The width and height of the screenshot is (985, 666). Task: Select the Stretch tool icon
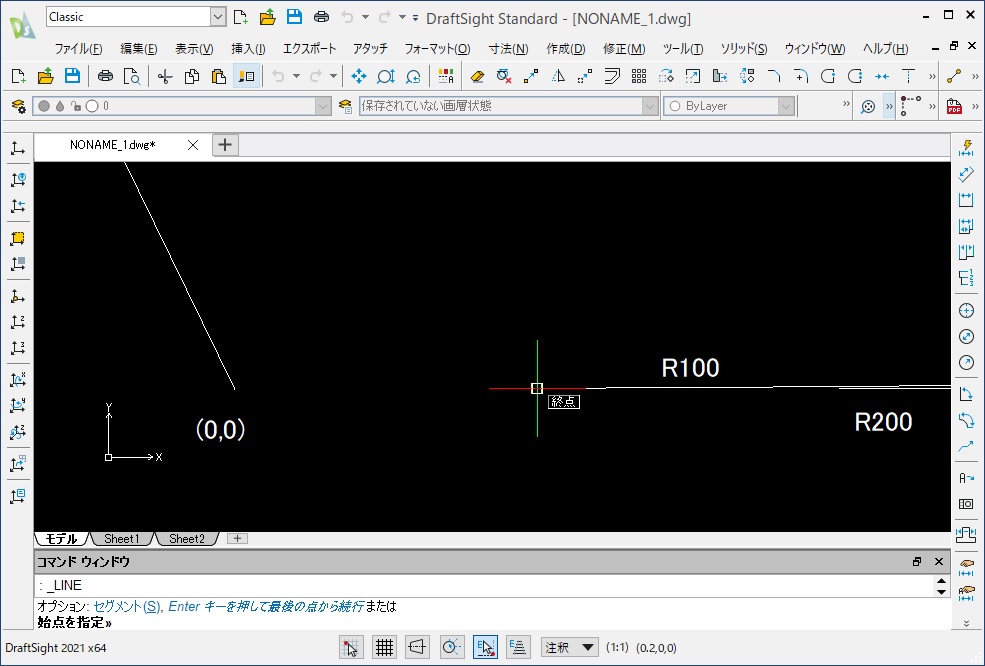click(x=720, y=77)
